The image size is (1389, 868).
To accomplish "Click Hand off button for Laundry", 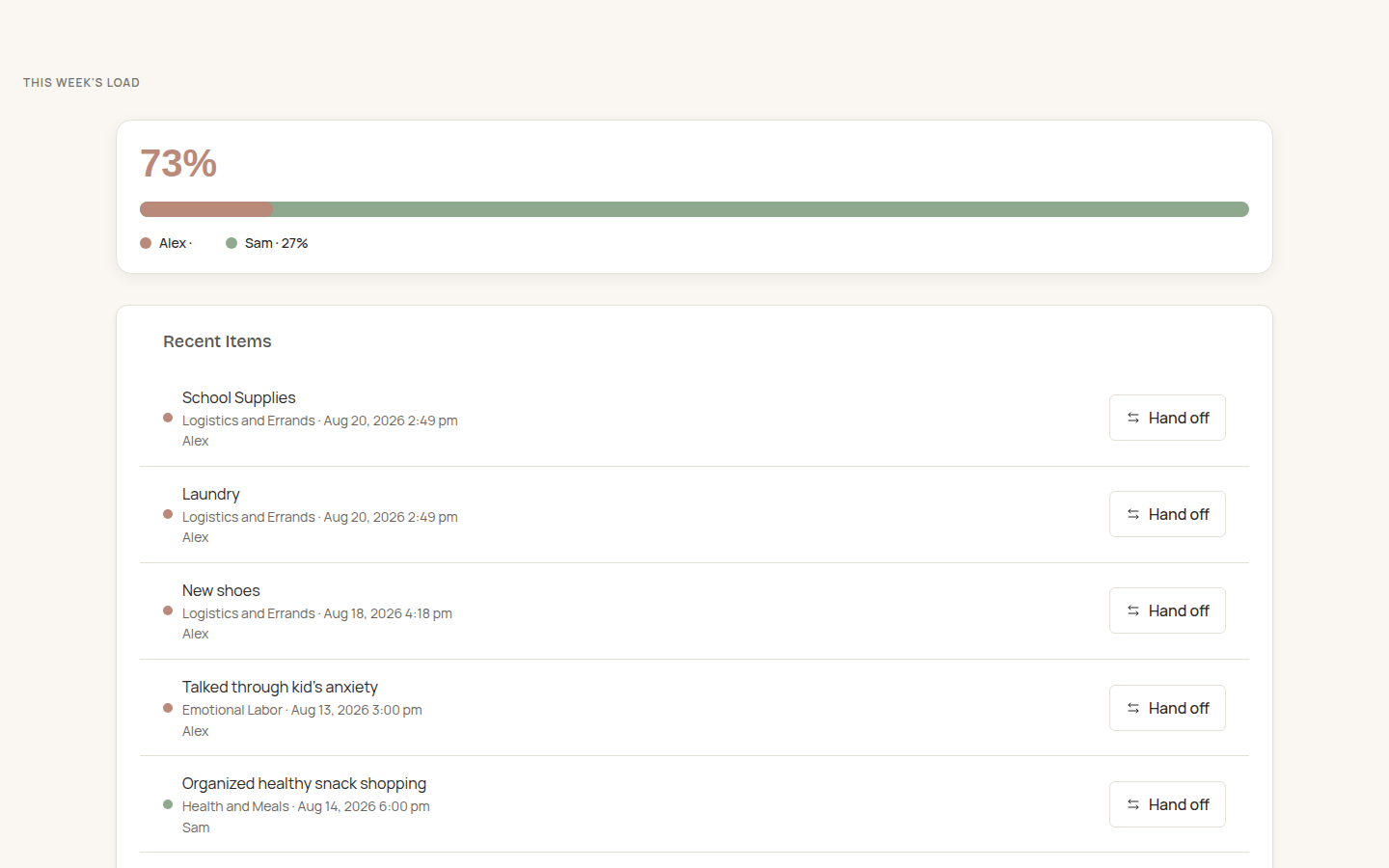I will coord(1167,514).
